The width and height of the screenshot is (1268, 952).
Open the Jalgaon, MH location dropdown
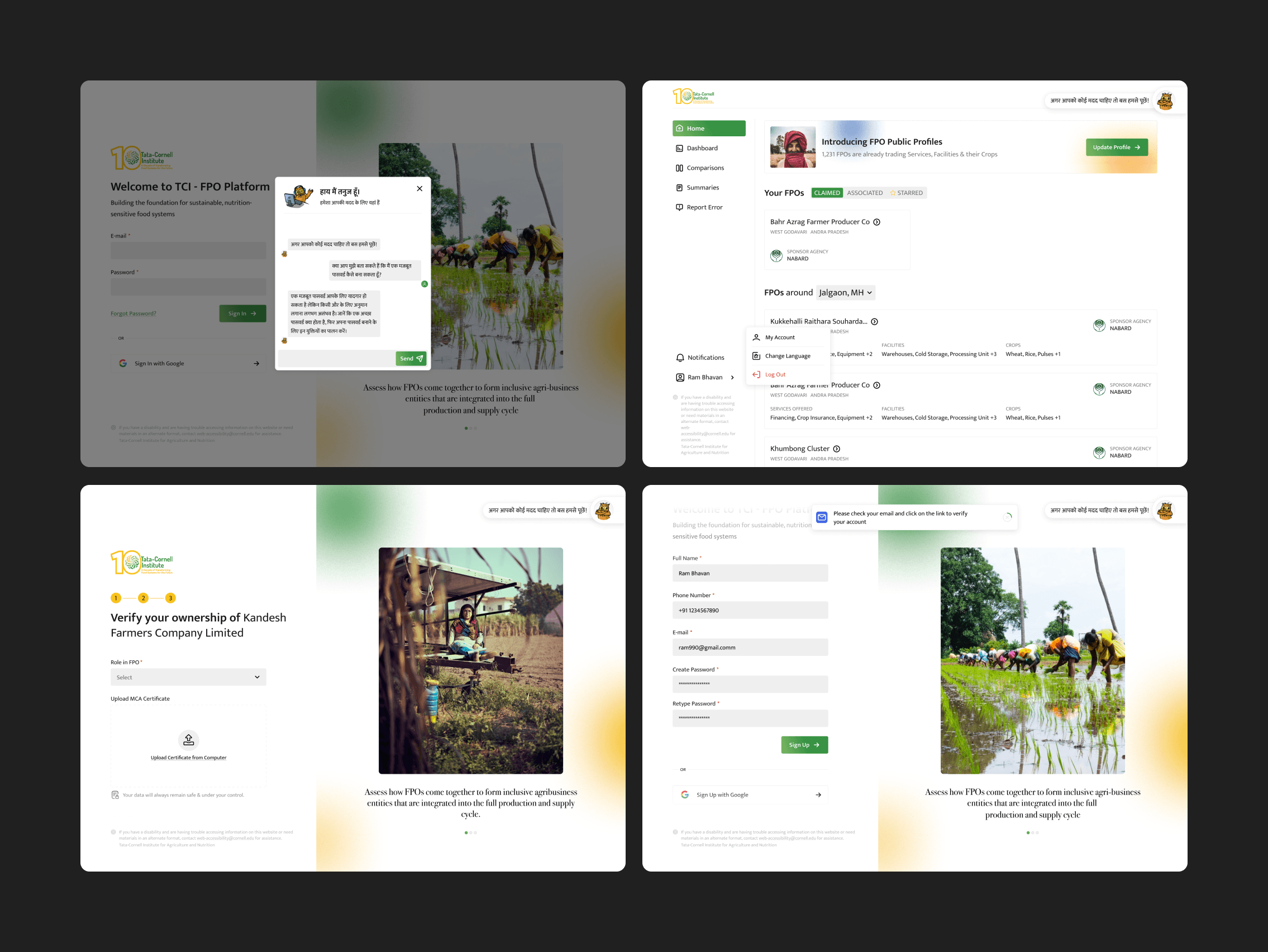(846, 293)
